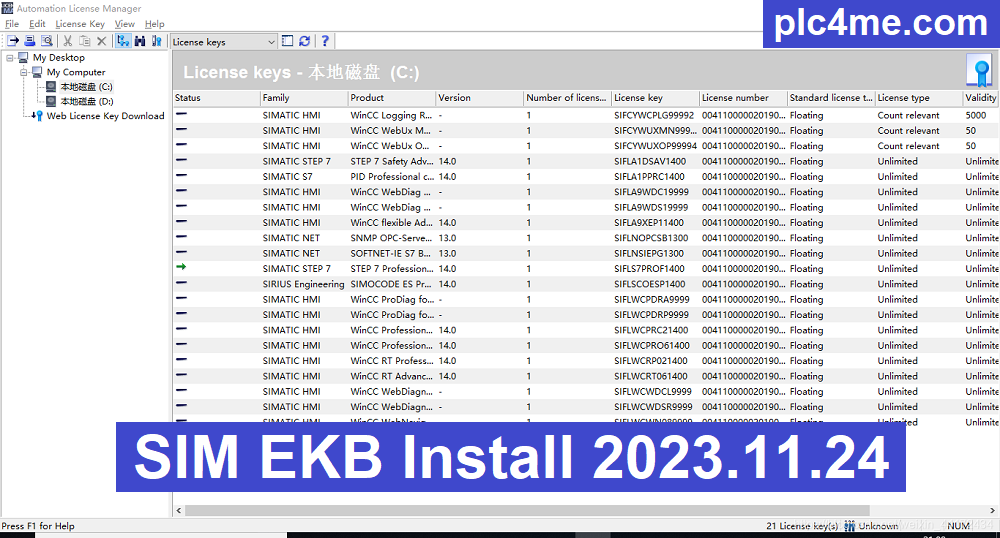Open the View menu
This screenshot has height=538, width=1000.
[x=124, y=24]
